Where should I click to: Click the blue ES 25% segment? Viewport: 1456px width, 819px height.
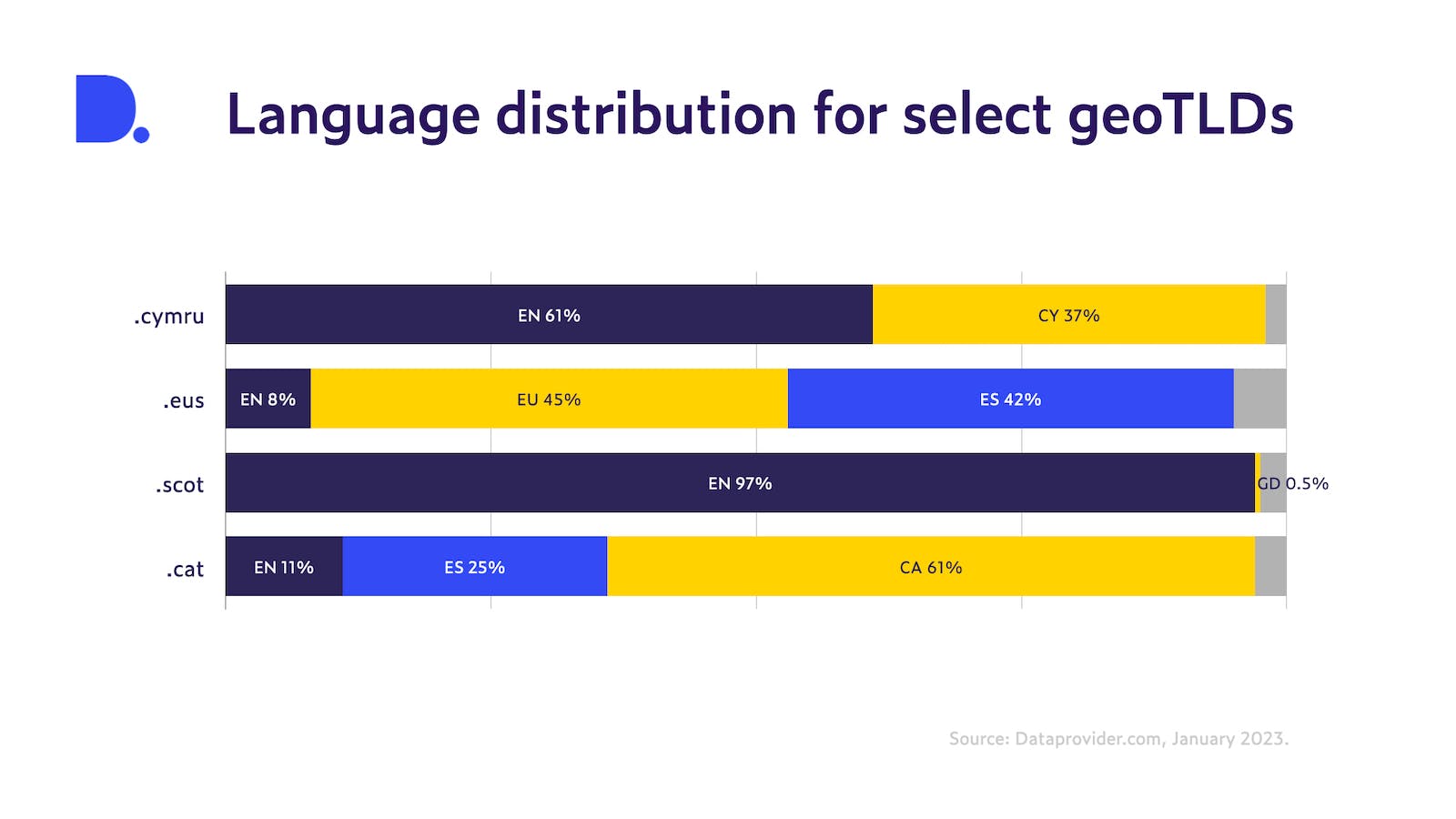(474, 567)
